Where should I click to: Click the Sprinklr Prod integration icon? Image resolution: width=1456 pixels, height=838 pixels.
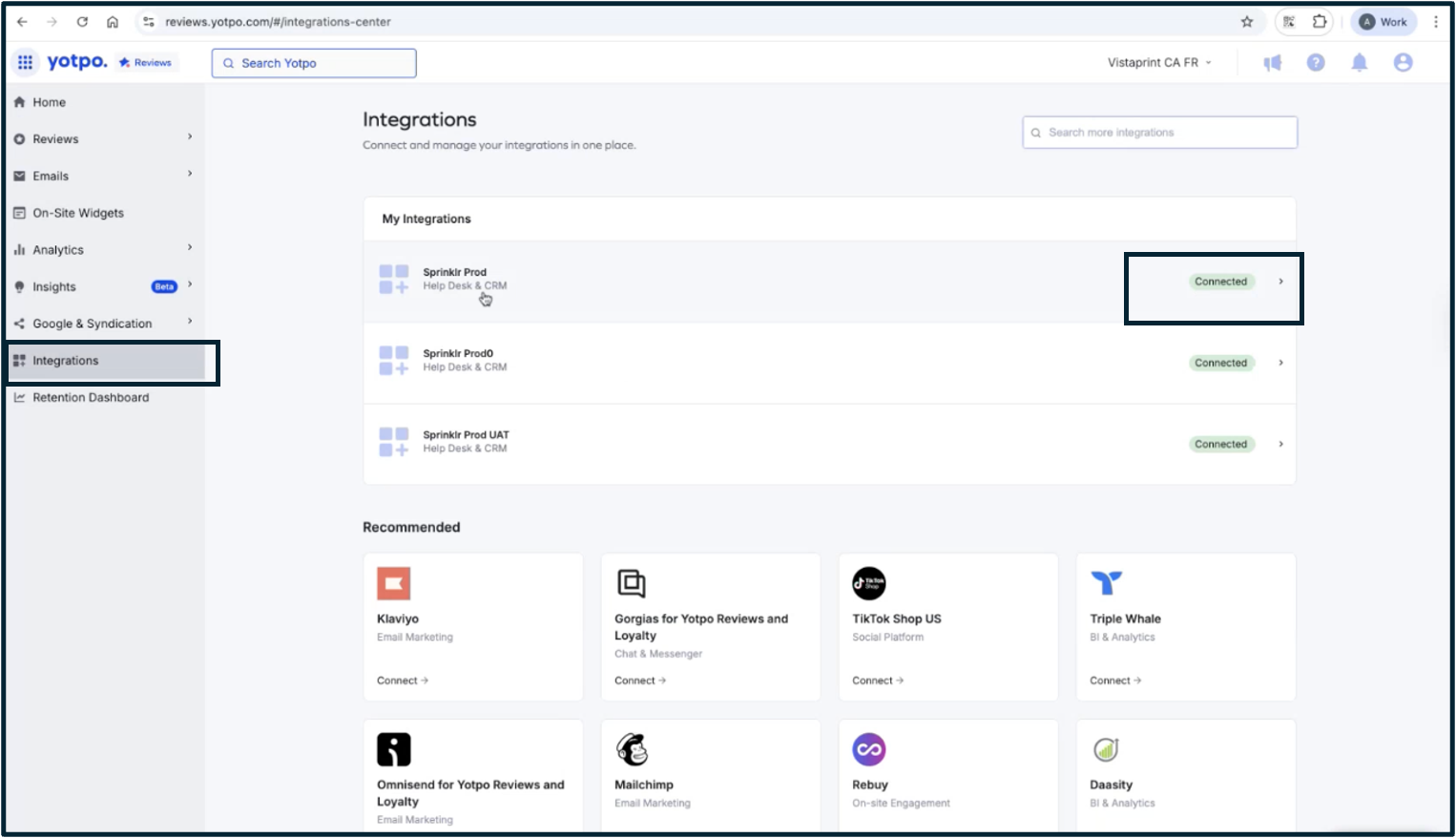pos(394,280)
